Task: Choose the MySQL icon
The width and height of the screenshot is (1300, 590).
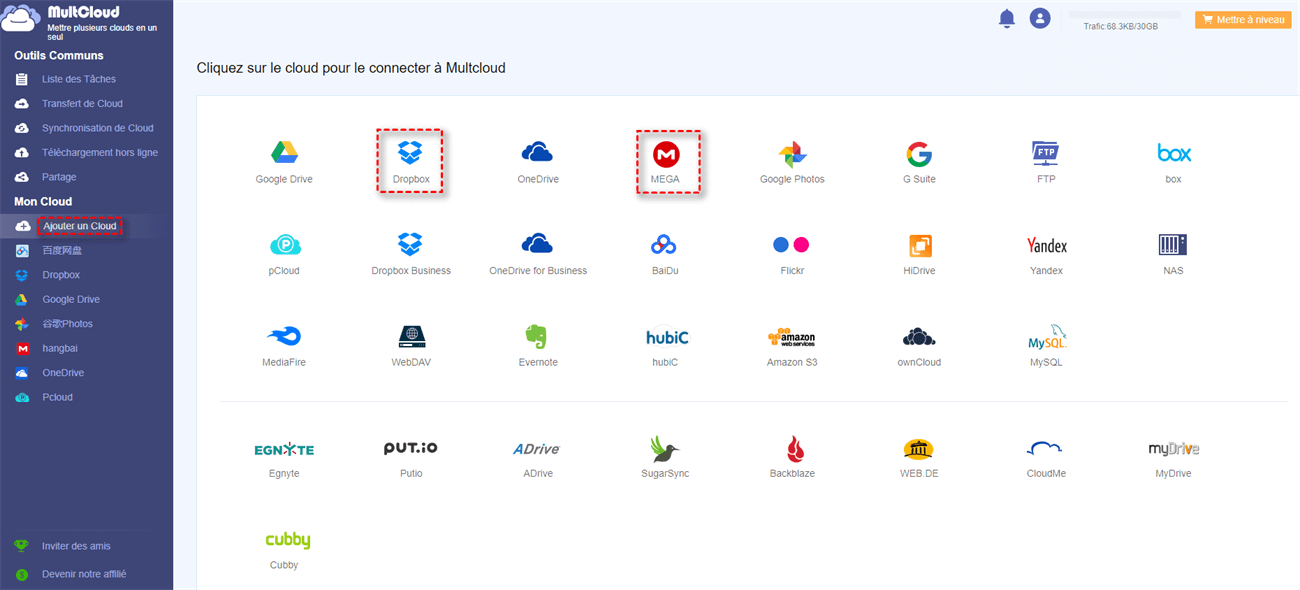Action: [1046, 336]
